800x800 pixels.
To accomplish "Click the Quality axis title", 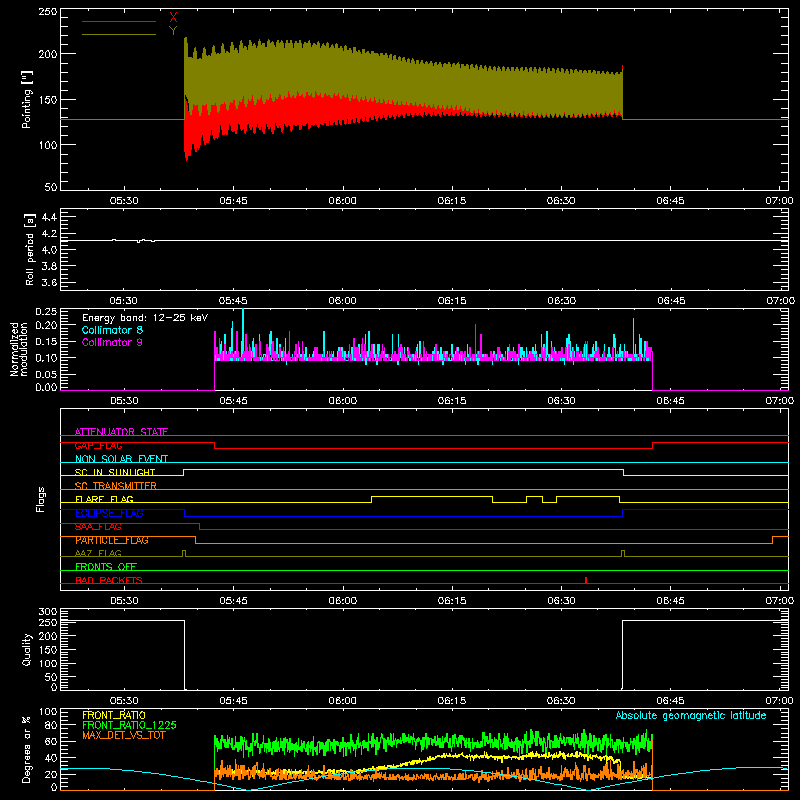I will (x=27, y=650).
